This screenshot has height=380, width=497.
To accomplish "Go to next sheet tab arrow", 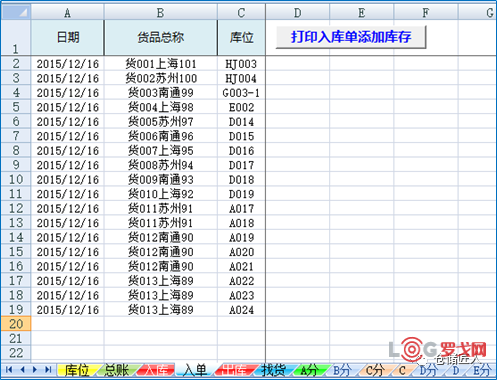I will pos(35,369).
